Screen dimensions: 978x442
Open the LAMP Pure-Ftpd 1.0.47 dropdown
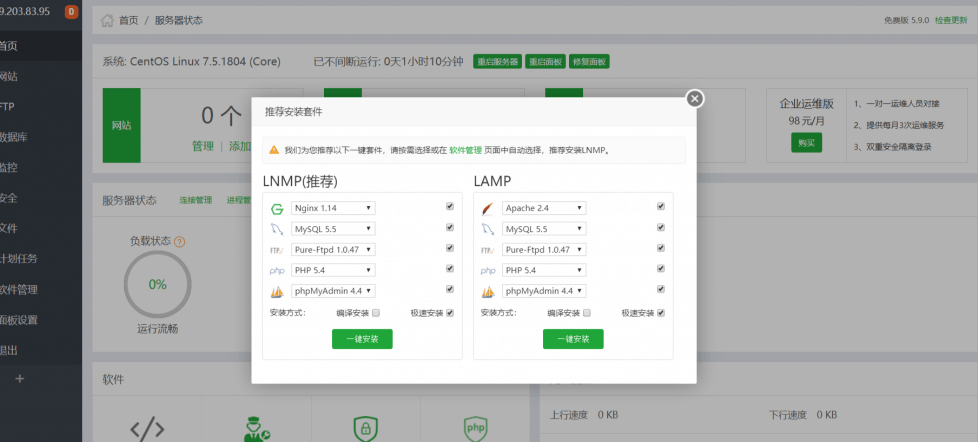(544, 249)
